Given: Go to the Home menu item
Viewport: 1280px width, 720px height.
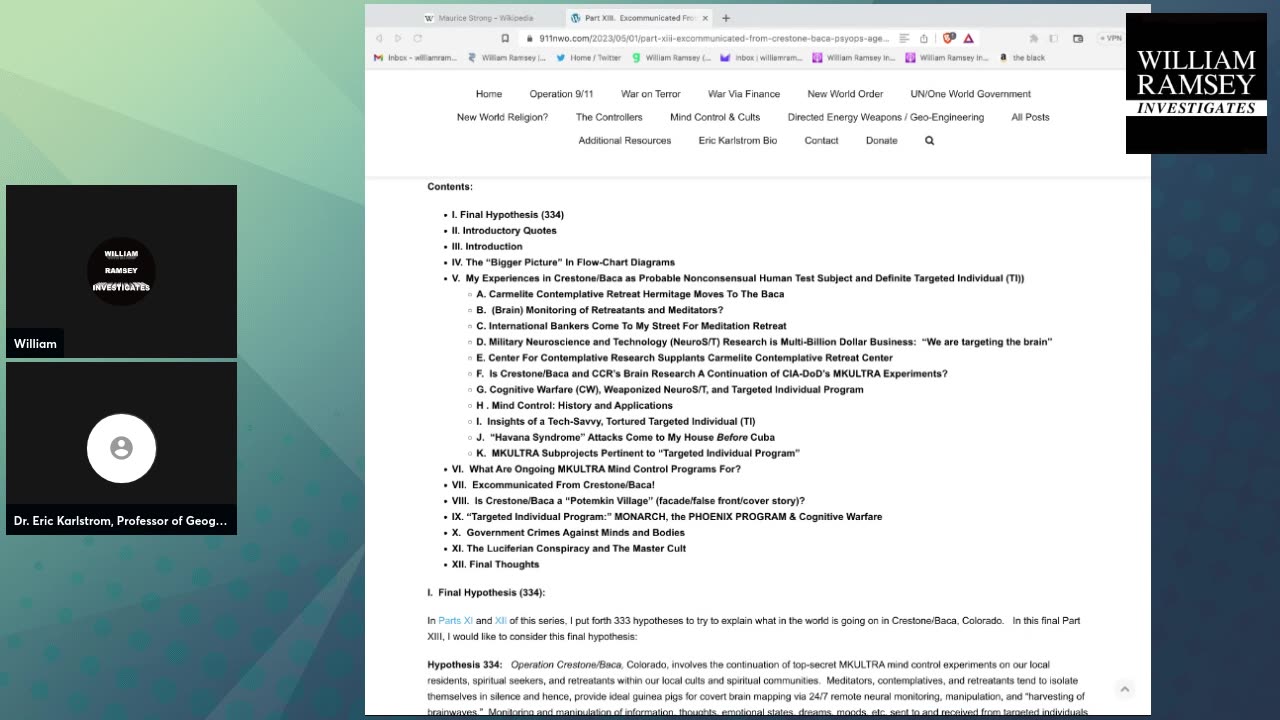Looking at the screenshot, I should (489, 94).
